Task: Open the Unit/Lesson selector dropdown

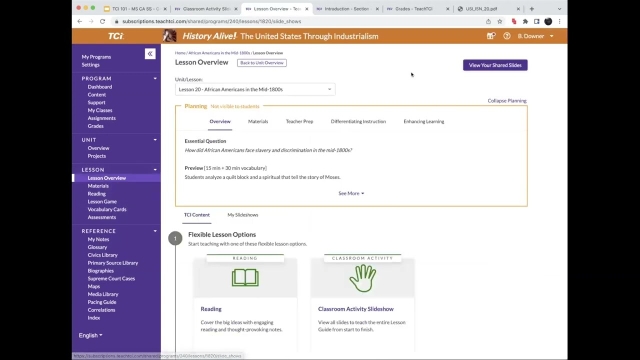Action: [x=255, y=89]
